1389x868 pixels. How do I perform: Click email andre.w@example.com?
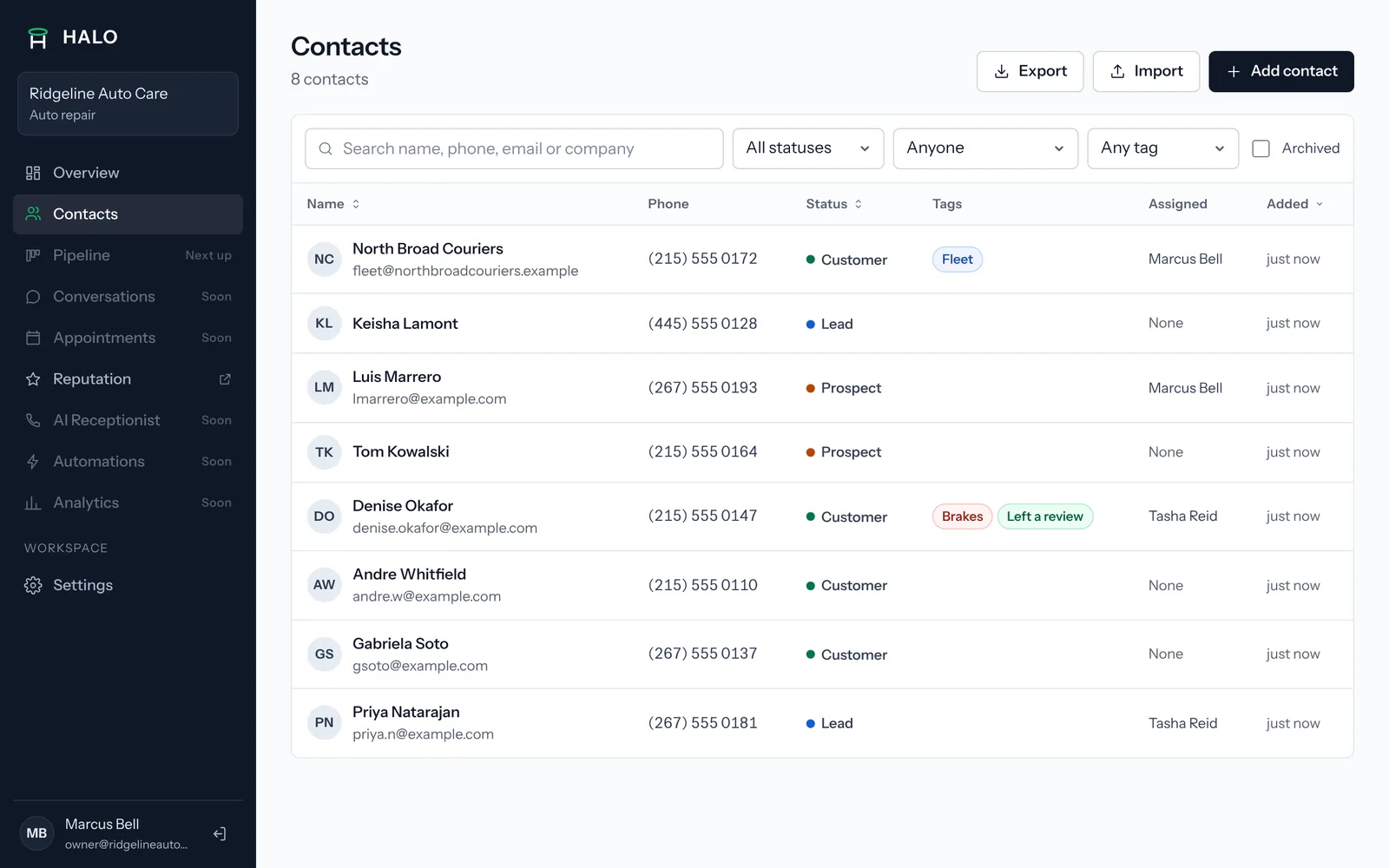[426, 596]
